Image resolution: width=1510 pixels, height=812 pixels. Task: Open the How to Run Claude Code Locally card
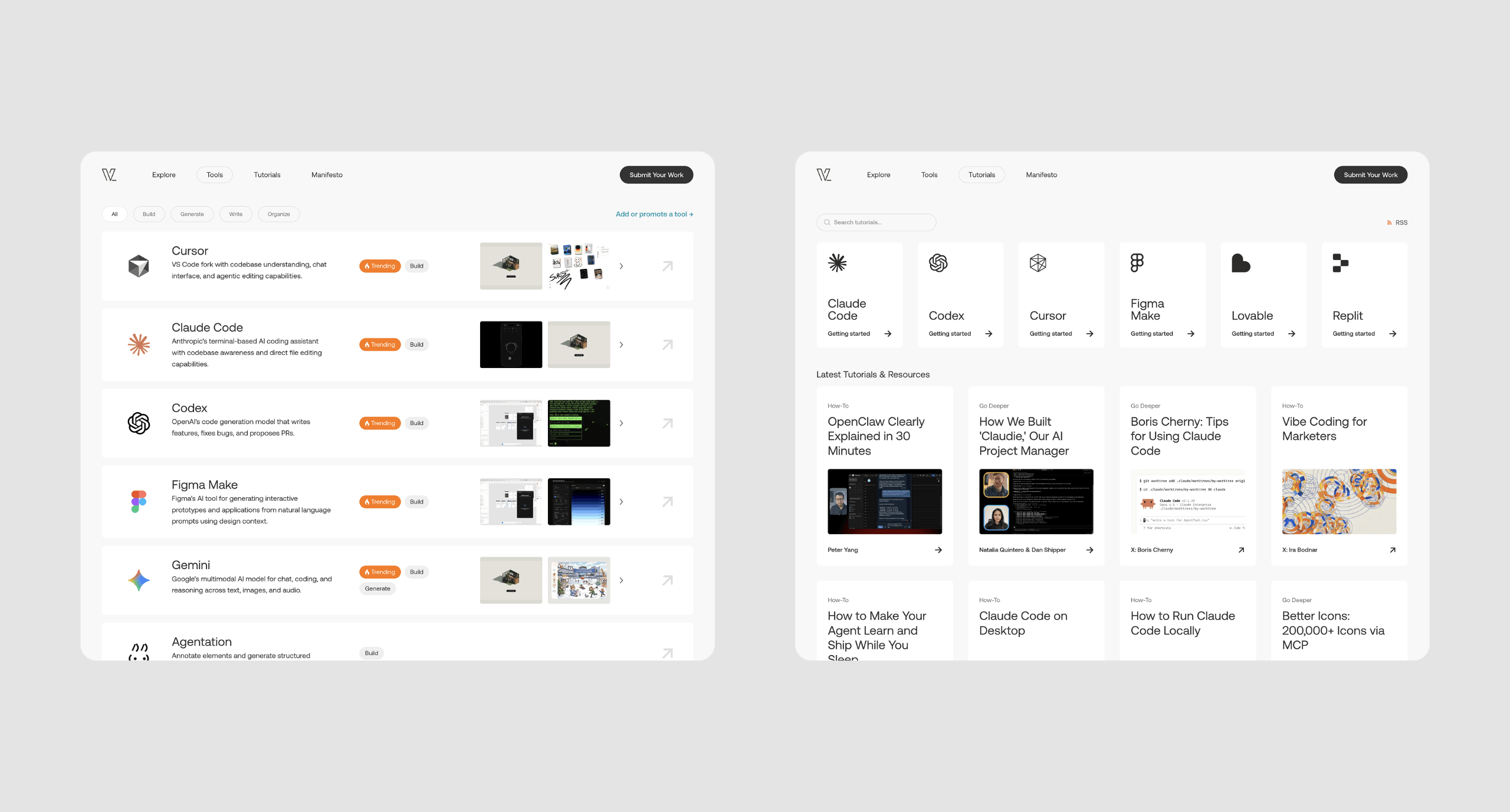pos(1187,620)
